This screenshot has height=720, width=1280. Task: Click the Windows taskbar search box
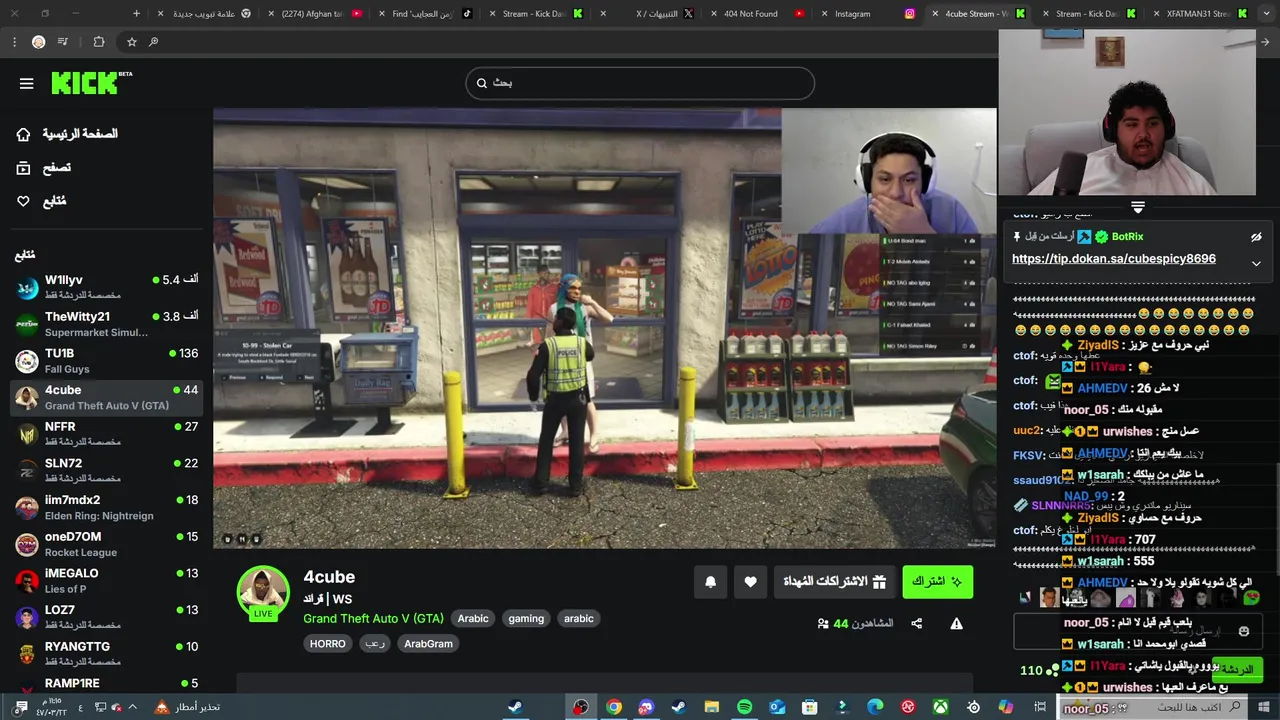[1152, 707]
